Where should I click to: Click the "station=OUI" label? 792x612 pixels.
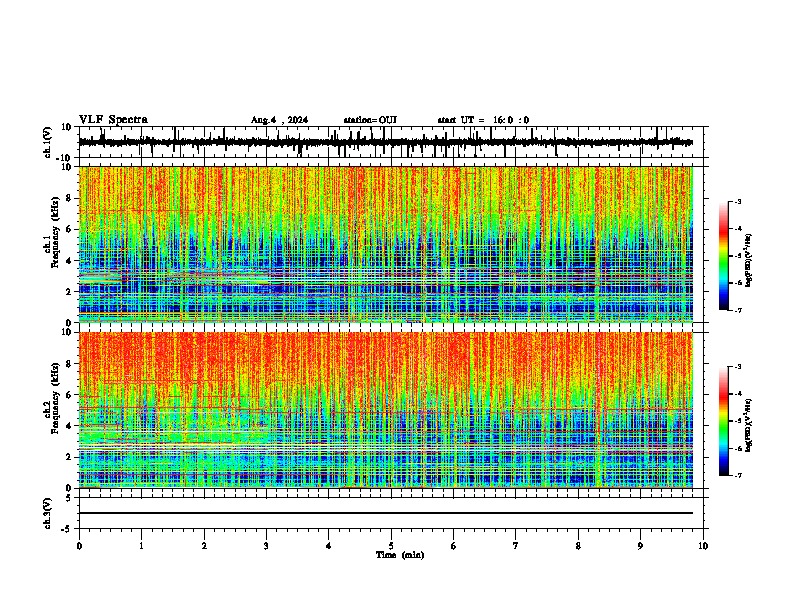point(370,120)
